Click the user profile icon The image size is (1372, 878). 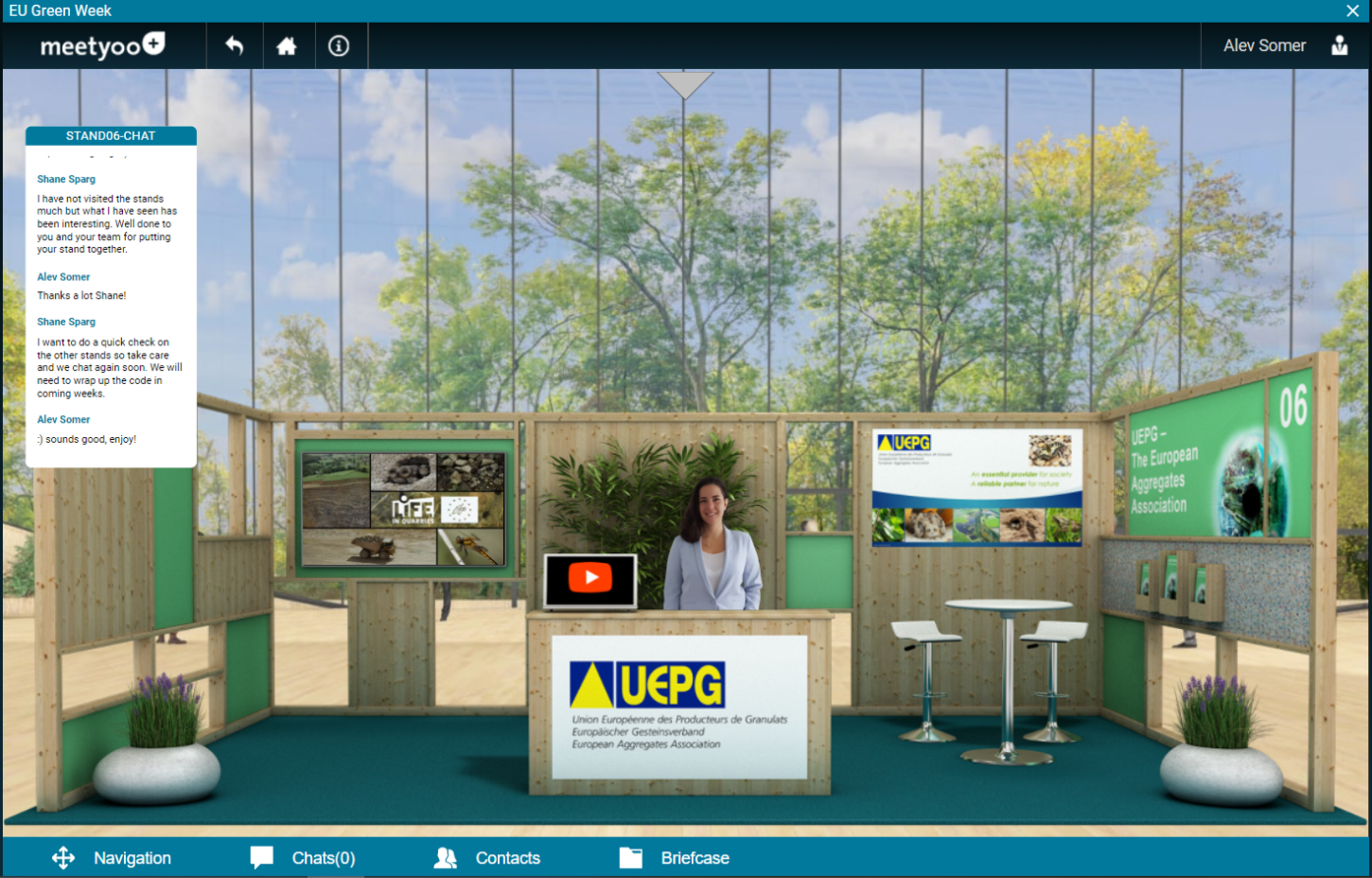[1340, 45]
